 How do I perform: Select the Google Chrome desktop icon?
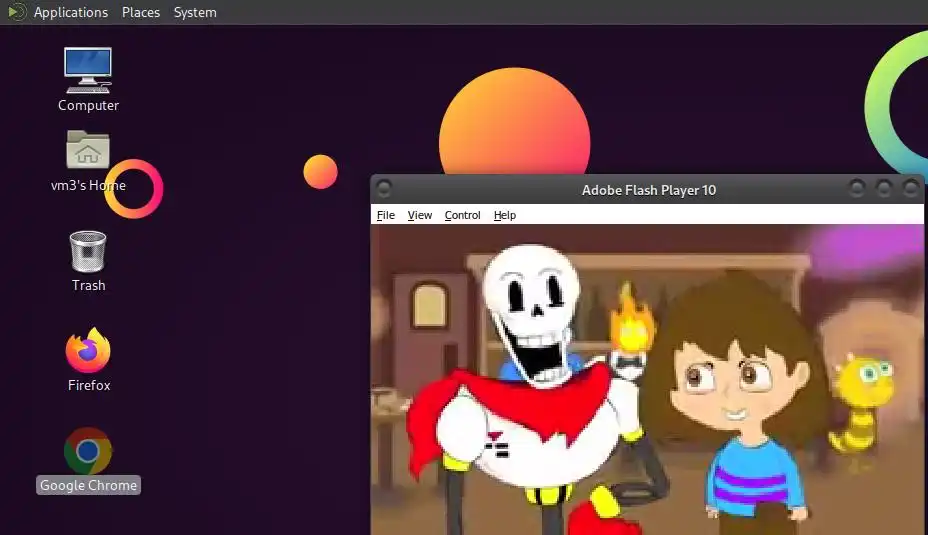88,450
